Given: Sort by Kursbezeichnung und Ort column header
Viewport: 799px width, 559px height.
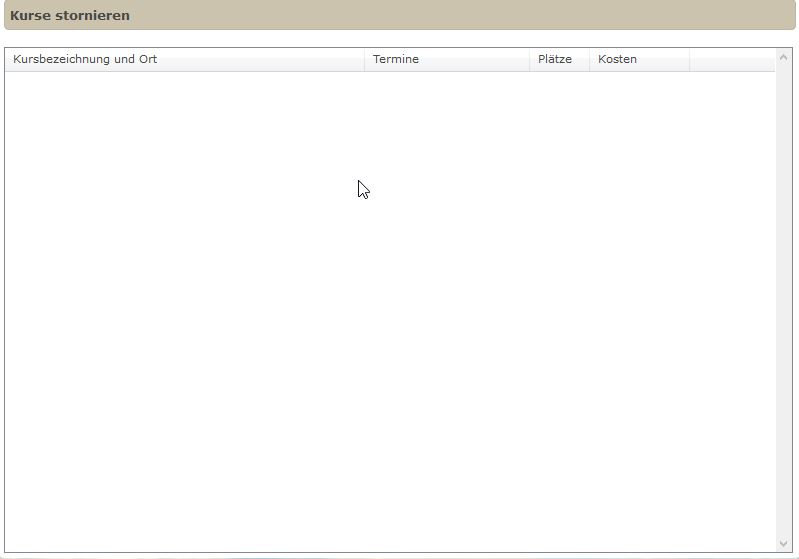Looking at the screenshot, I should tap(184, 60).
